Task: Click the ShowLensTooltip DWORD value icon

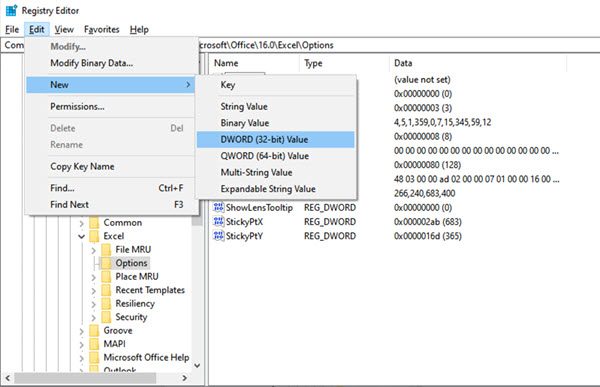Action: pyautogui.click(x=218, y=207)
